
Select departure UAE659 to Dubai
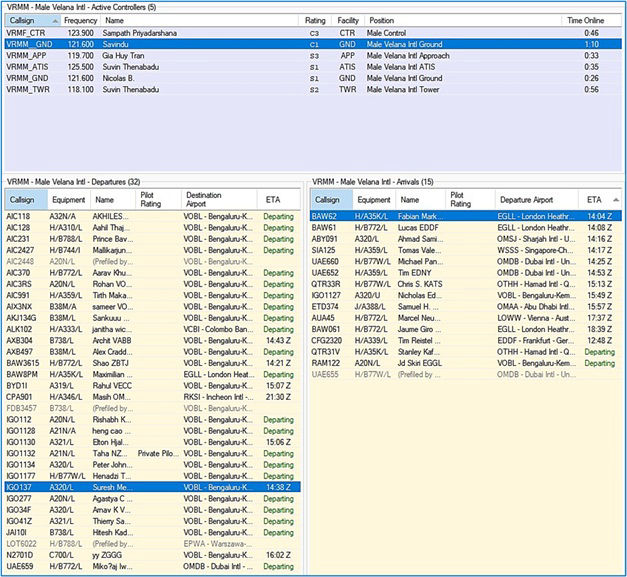[20, 567]
